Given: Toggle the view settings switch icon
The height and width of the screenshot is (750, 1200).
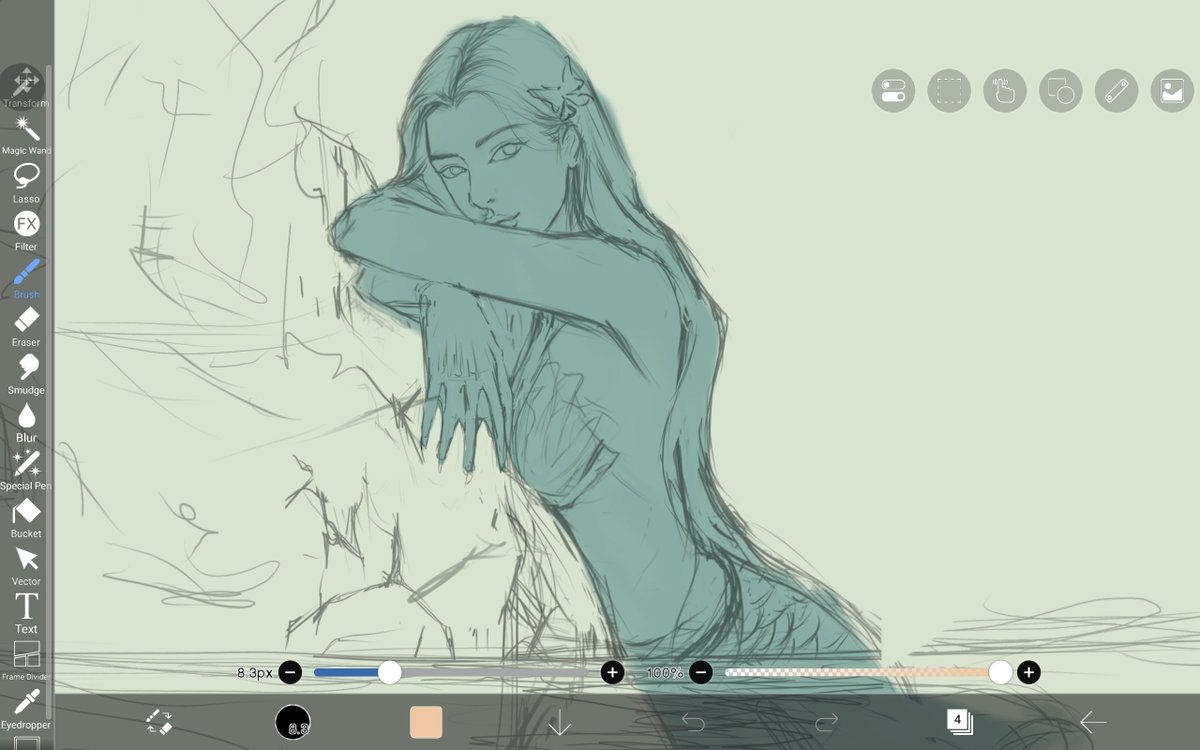Looking at the screenshot, I should click(x=893, y=91).
